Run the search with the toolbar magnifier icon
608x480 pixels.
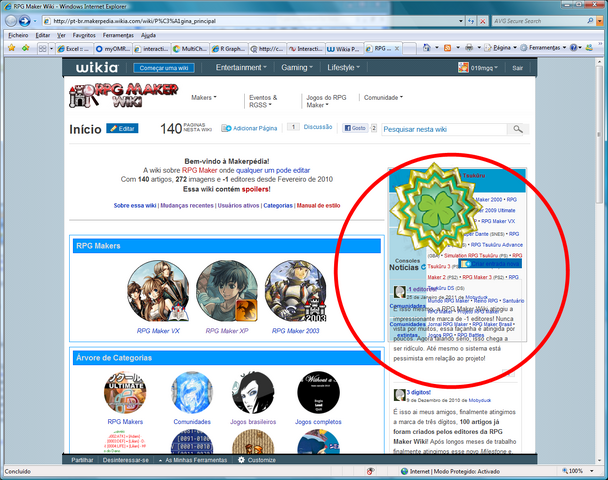point(590,21)
